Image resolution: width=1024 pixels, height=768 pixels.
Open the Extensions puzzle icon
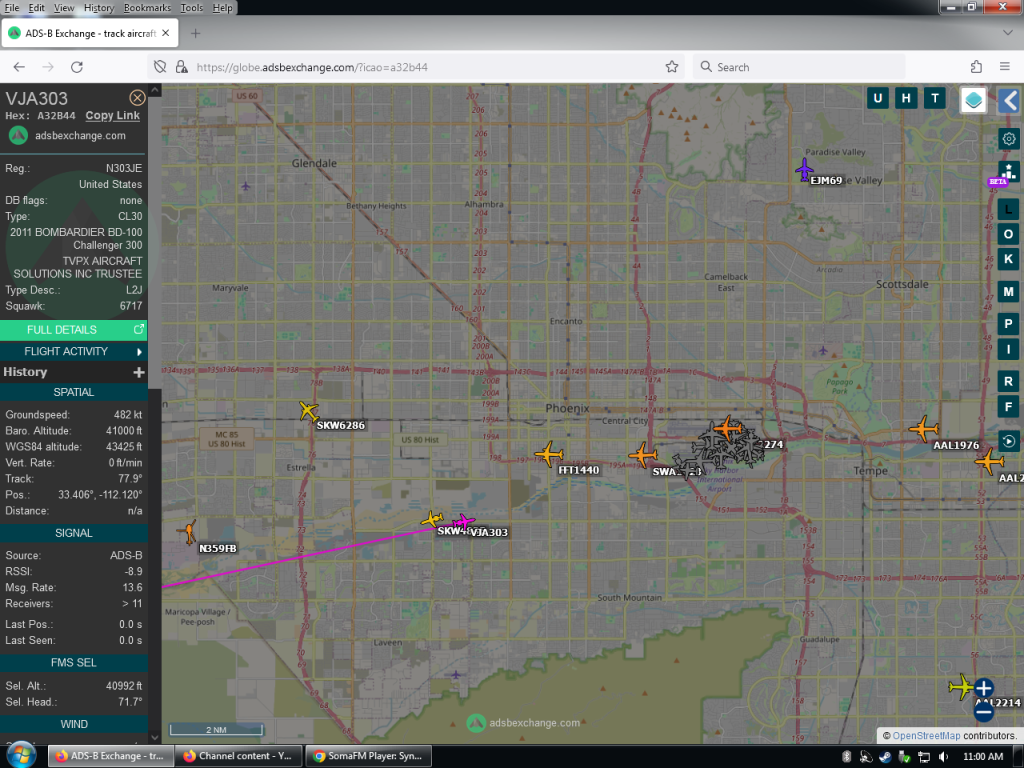pos(976,67)
